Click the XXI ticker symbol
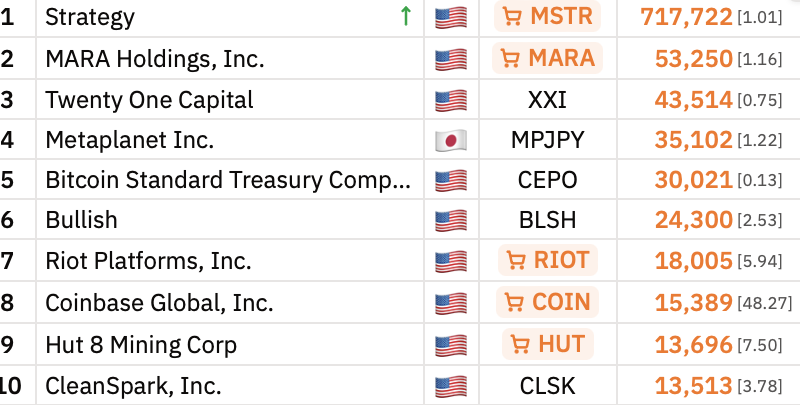Screen dimensions: 800x405 point(546,100)
